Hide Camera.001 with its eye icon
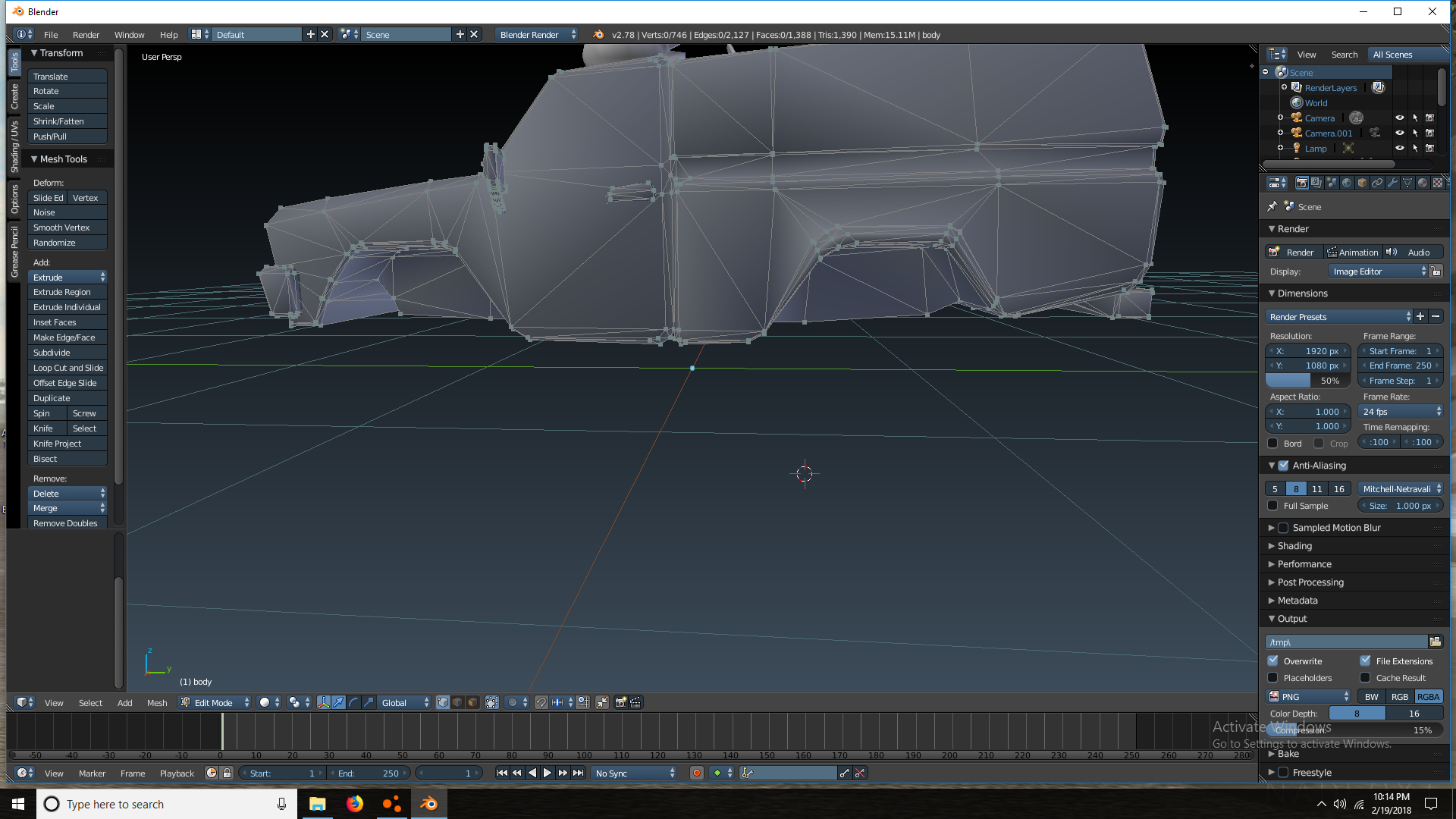Screen dimensions: 1456x819 1400,133
